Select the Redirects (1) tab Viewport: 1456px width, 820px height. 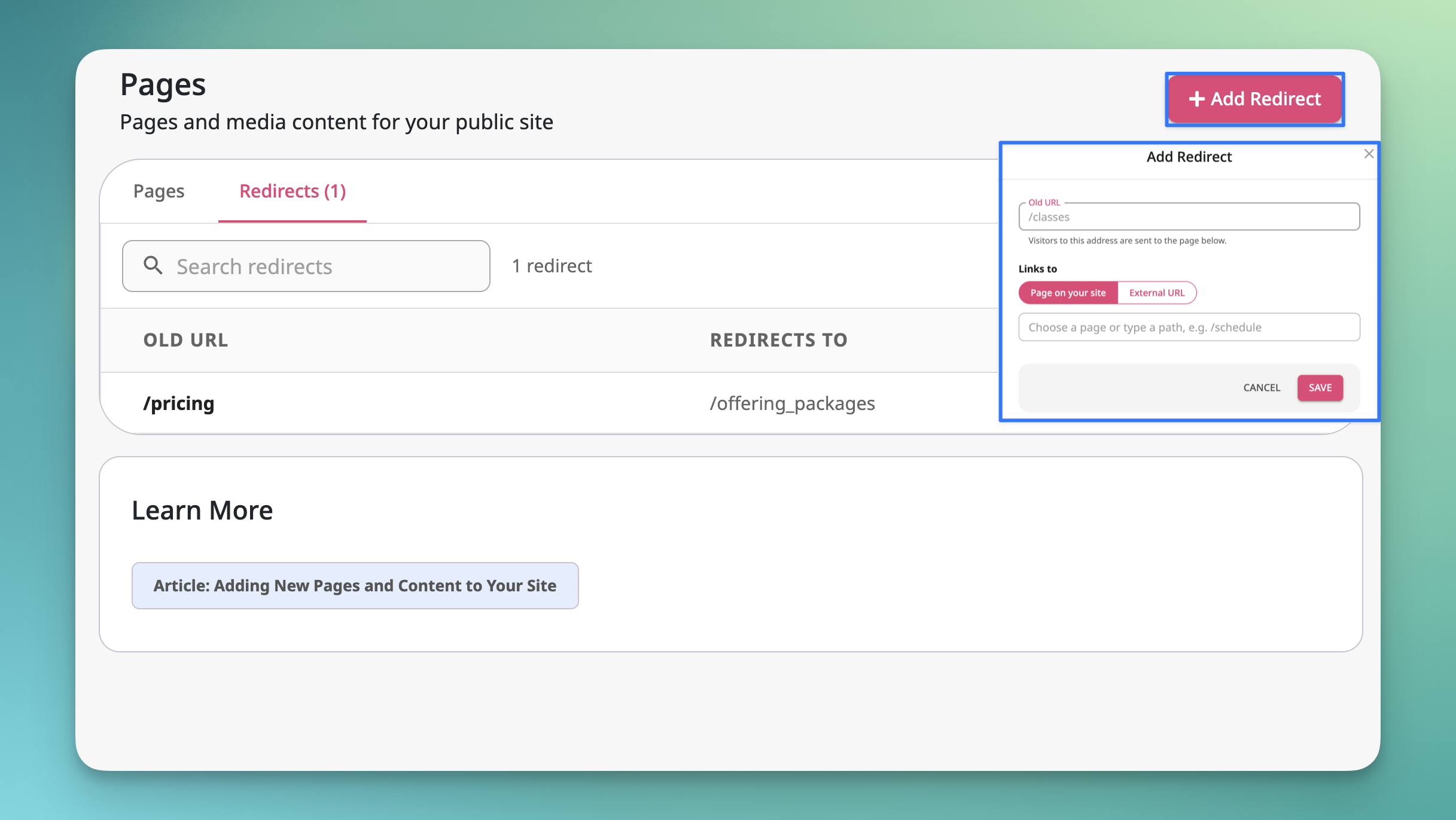click(293, 191)
